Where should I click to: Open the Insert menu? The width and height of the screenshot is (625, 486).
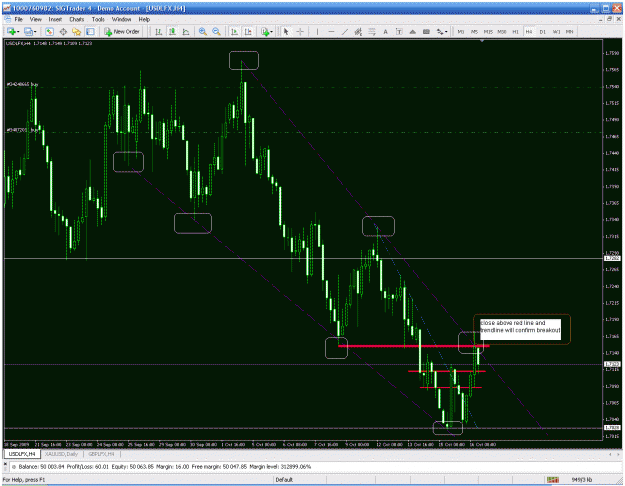pyautogui.click(x=55, y=19)
